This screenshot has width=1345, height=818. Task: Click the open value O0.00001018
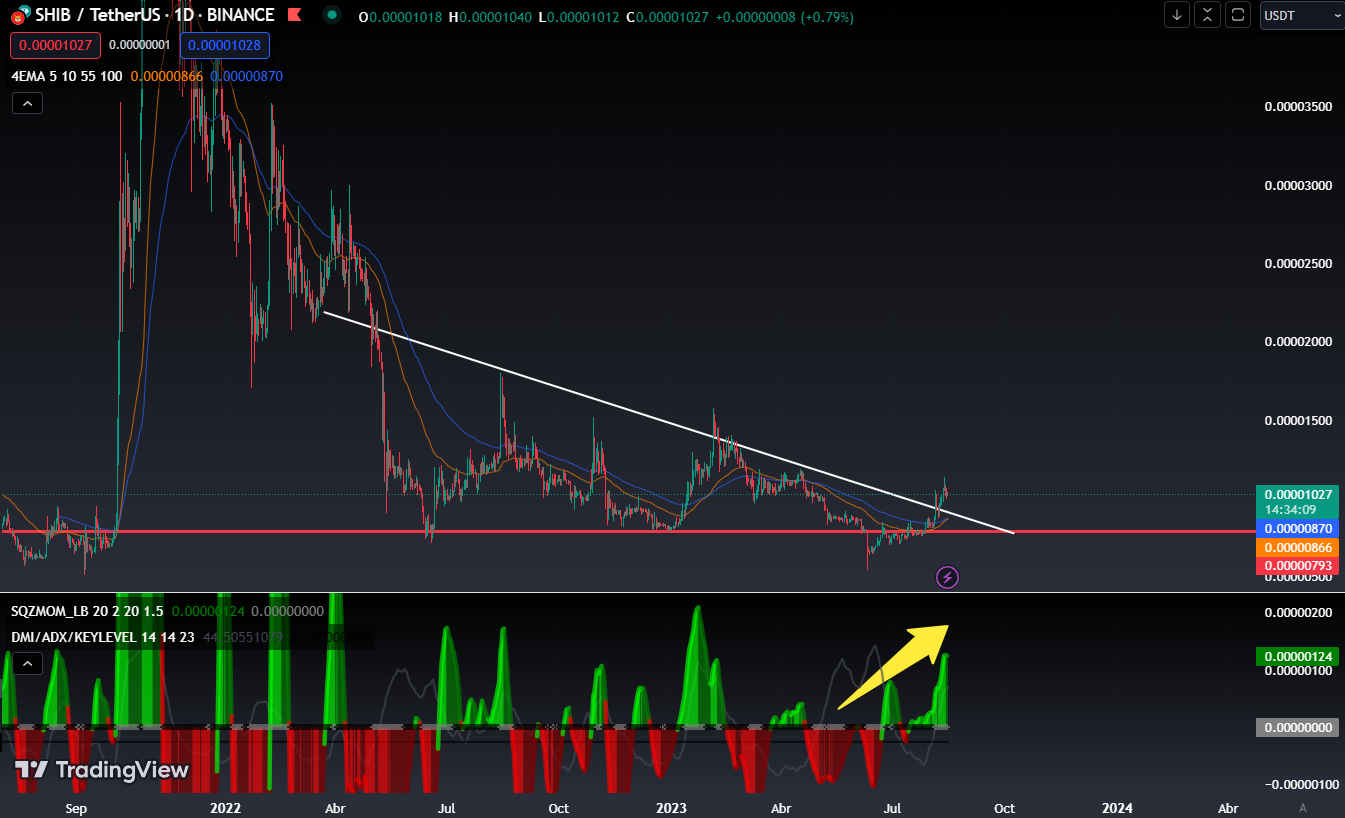click(x=402, y=16)
